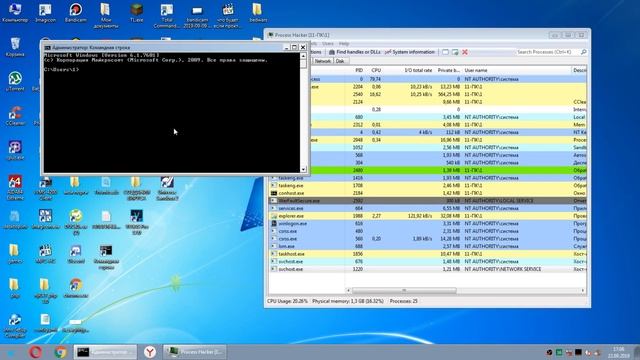Open Find handles or DLLs in Process Hacker
The image size is (640, 360).
(354, 52)
